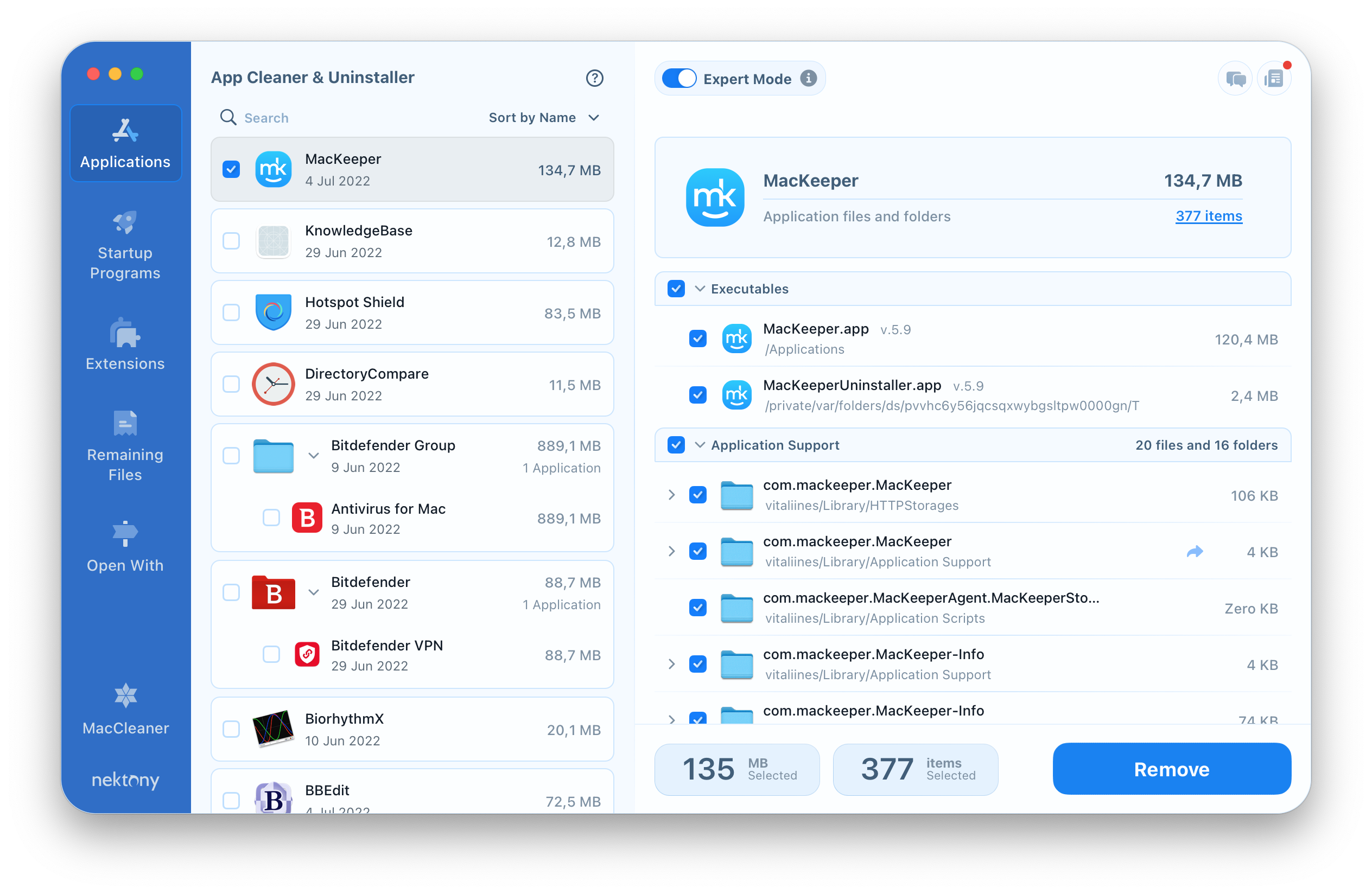Screen dimensions: 1372x894
Task: Sort applications by Name dropdown
Action: pos(543,117)
